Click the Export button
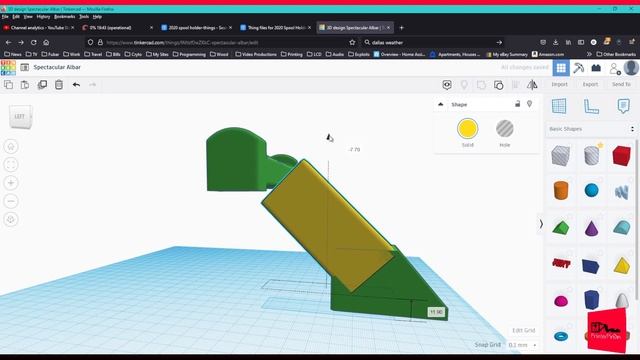The height and width of the screenshot is (360, 640). [590, 84]
